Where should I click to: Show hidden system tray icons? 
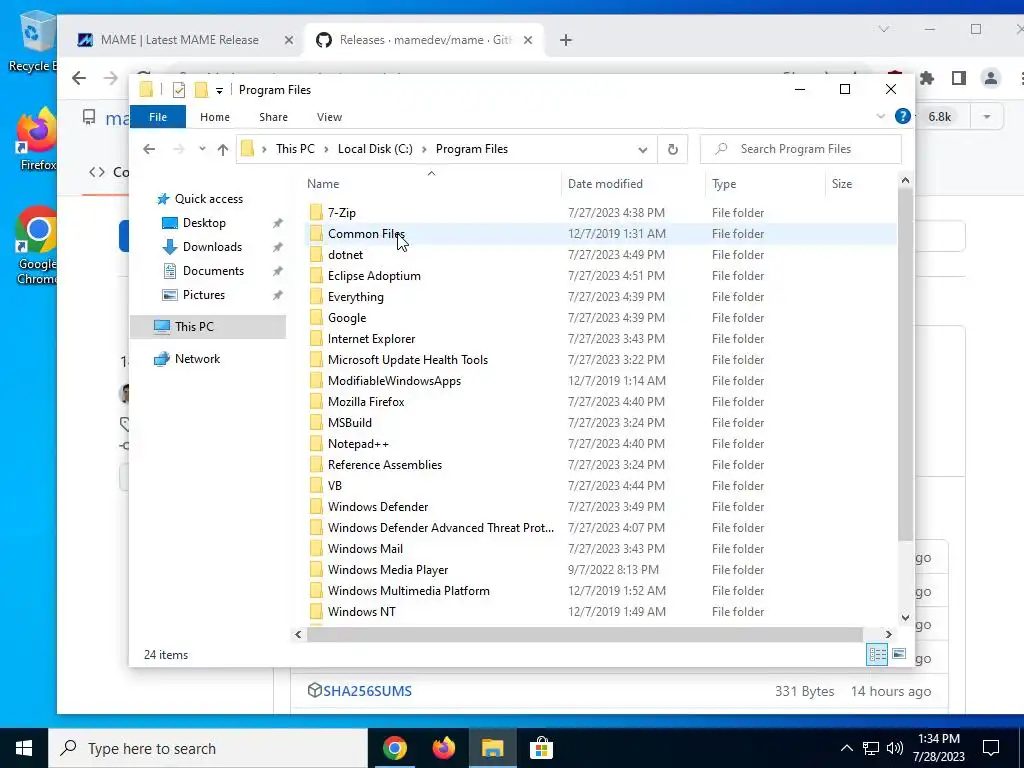(x=846, y=748)
